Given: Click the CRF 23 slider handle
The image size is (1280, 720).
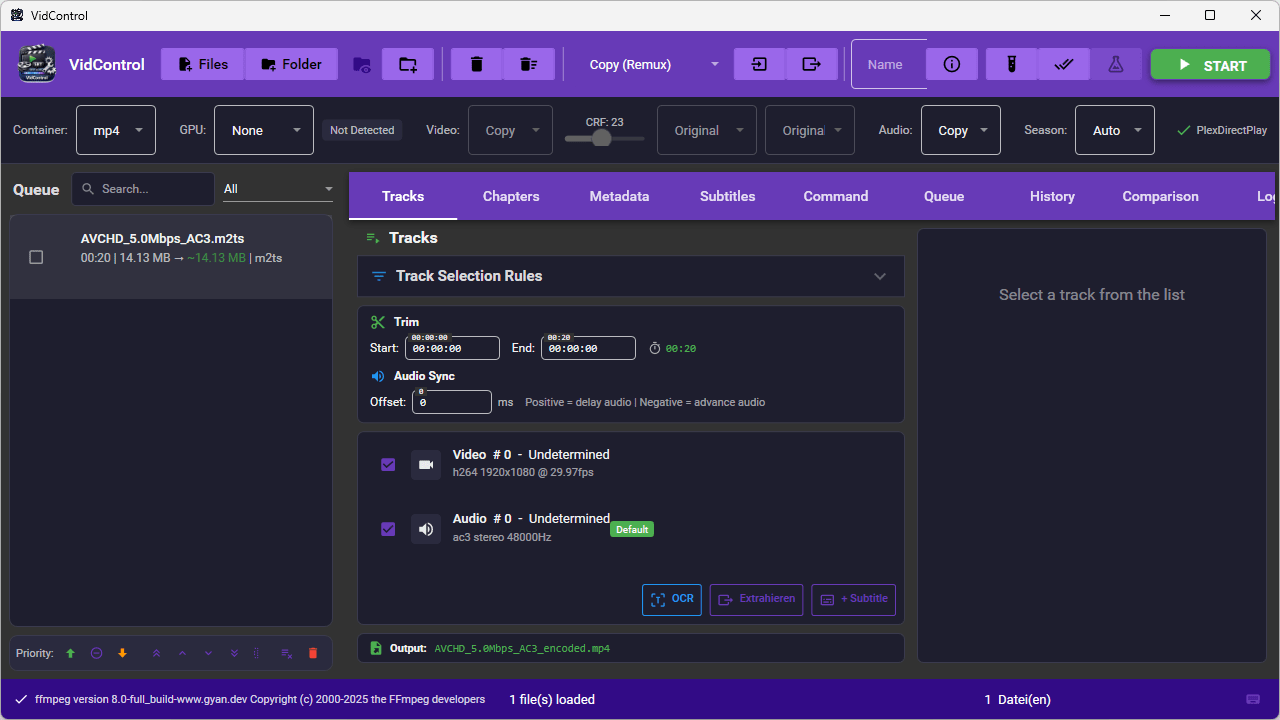Looking at the screenshot, I should pyautogui.click(x=601, y=138).
